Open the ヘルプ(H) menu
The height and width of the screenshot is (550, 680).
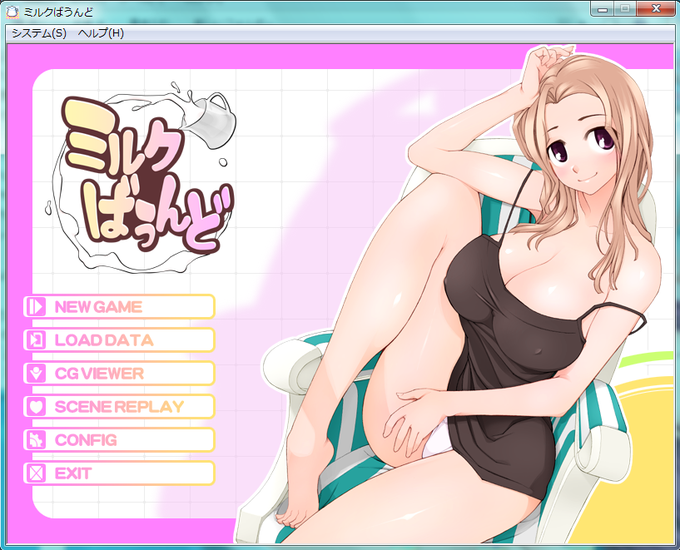click(x=101, y=33)
